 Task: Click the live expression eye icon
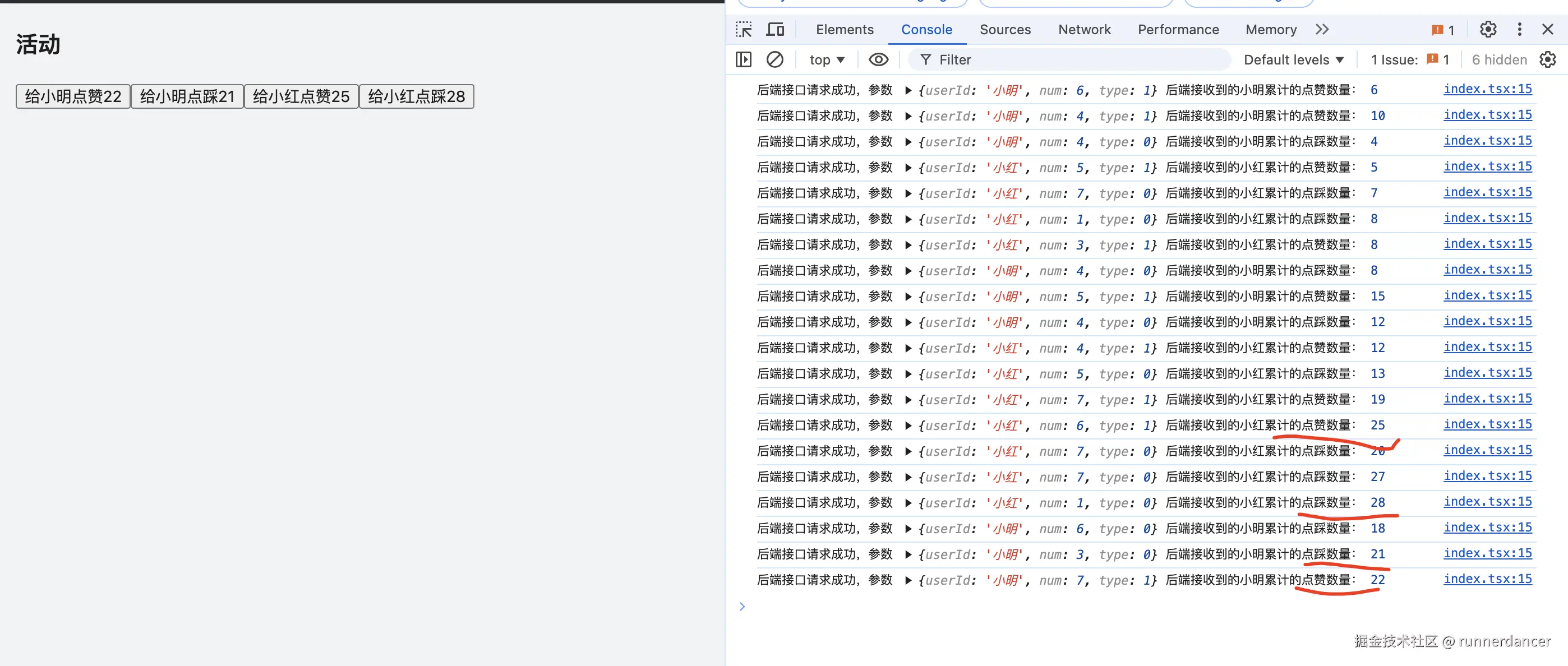tap(878, 59)
